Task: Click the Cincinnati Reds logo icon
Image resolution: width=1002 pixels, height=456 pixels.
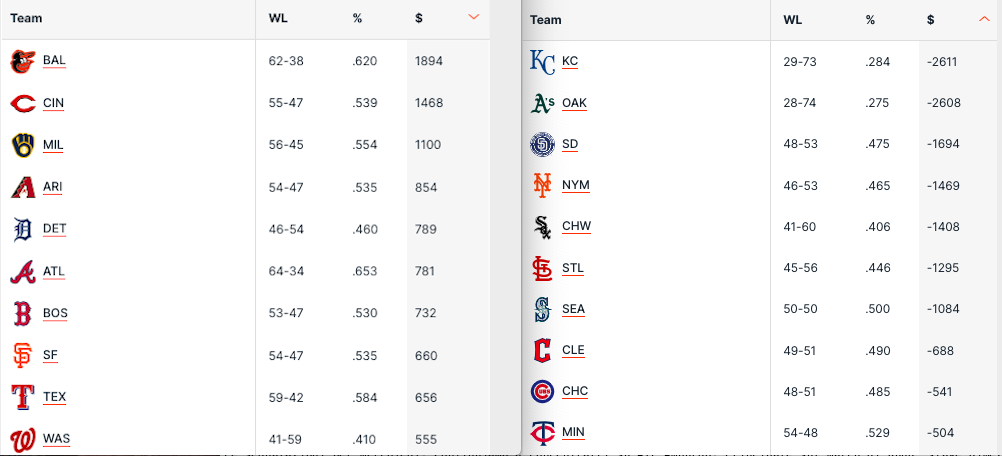Action: click(22, 104)
